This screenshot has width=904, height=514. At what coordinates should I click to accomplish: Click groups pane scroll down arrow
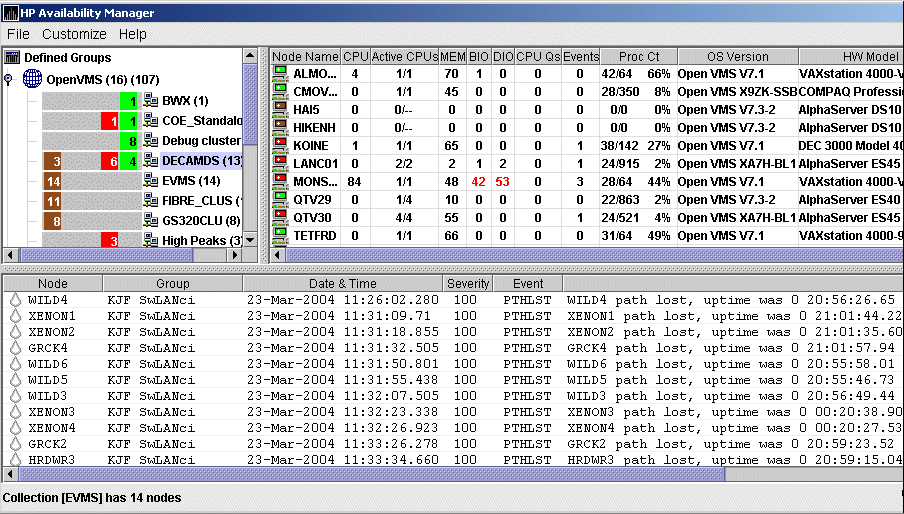pyautogui.click(x=250, y=240)
